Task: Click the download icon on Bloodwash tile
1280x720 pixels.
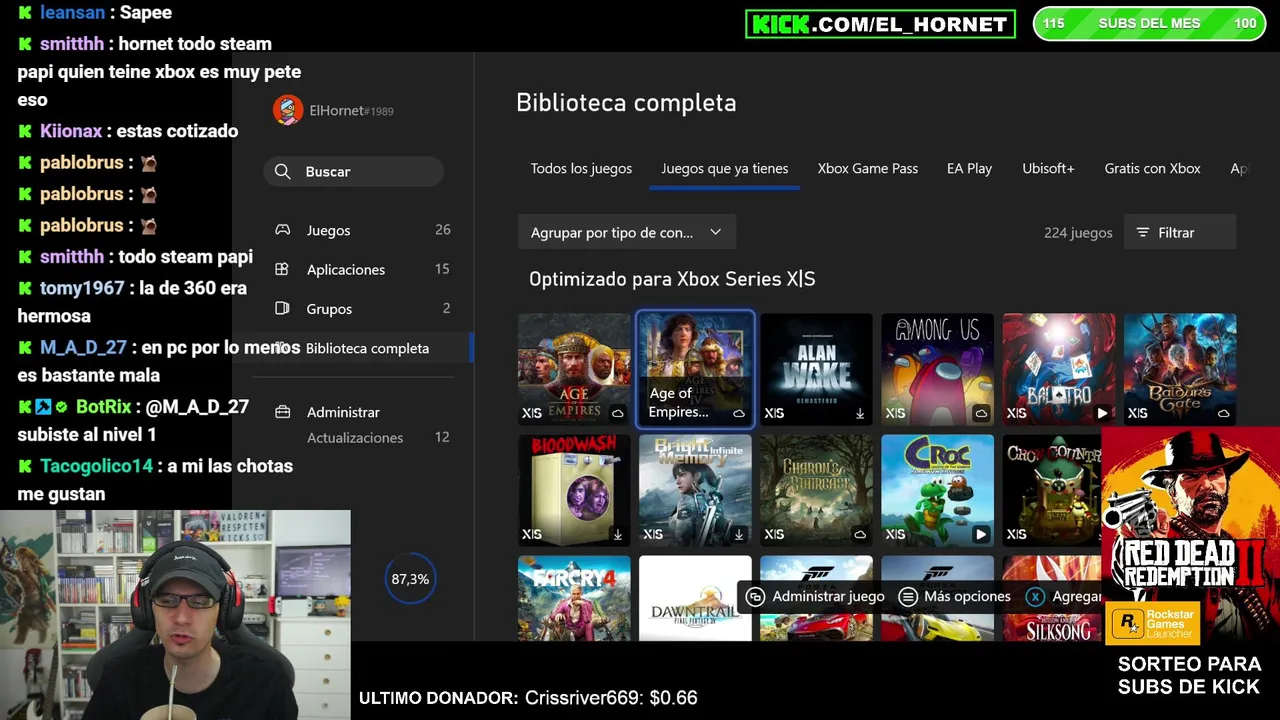Action: pos(618,534)
